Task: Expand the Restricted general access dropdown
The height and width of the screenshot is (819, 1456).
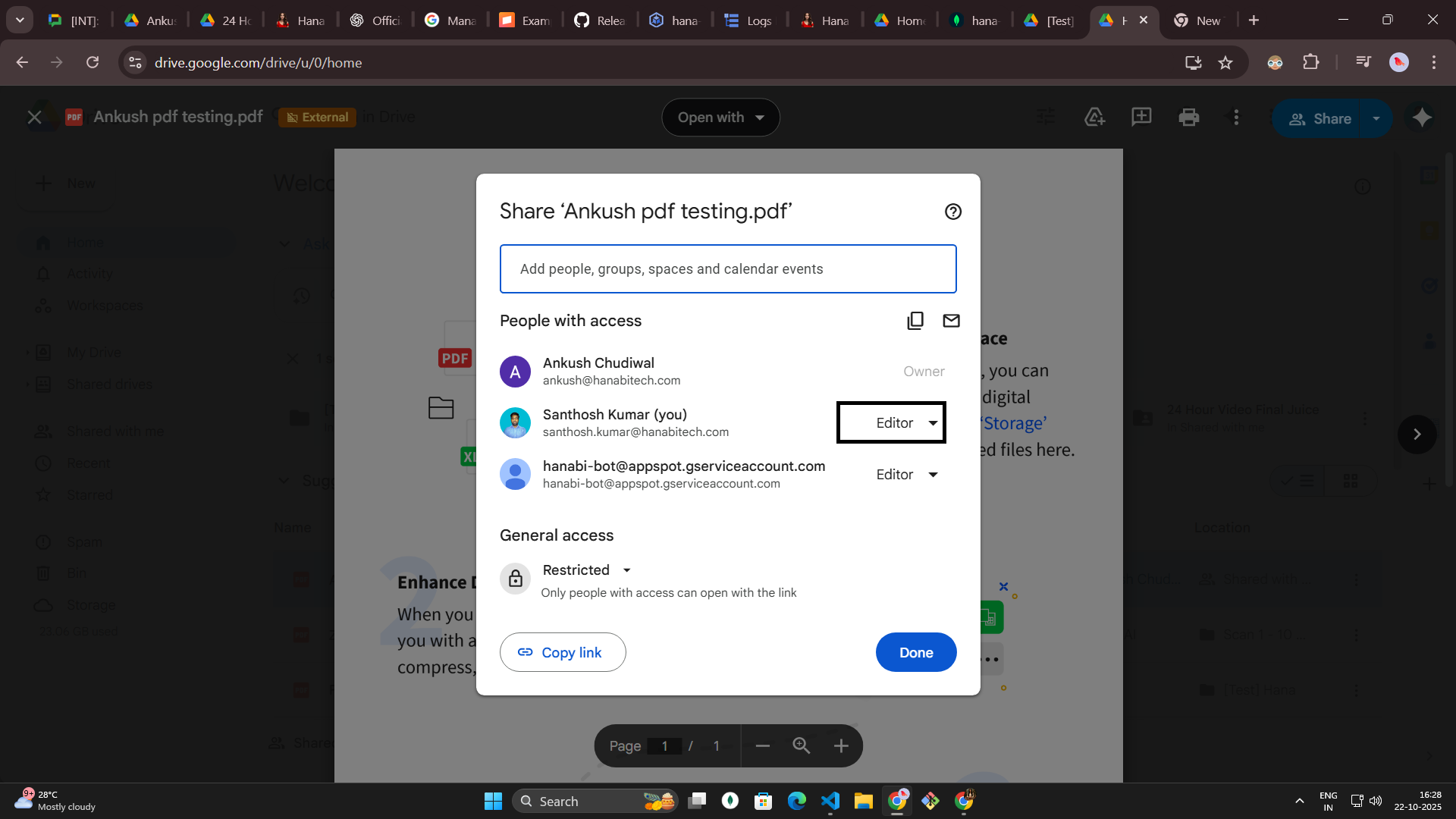Action: (587, 570)
